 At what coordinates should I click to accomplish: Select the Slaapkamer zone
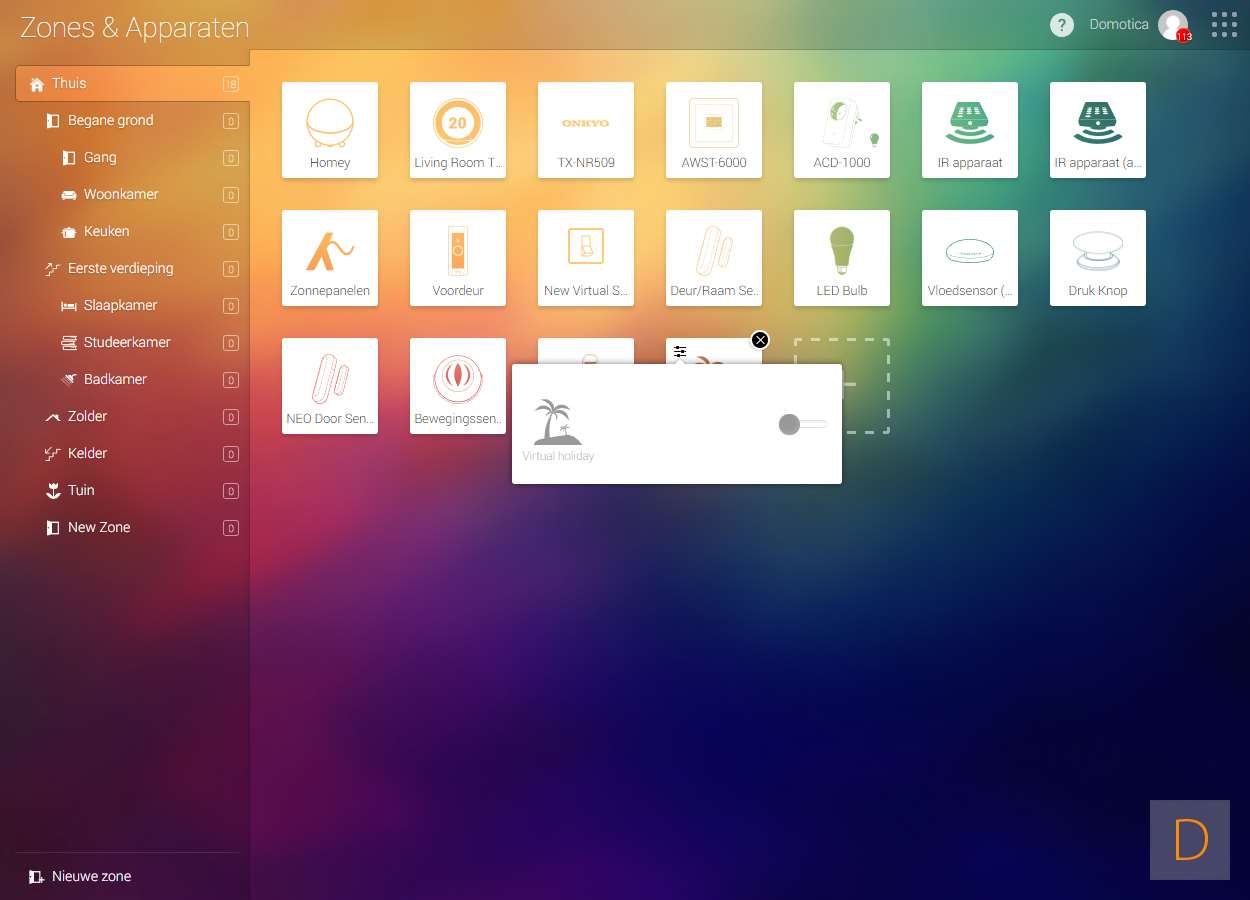pos(132,305)
